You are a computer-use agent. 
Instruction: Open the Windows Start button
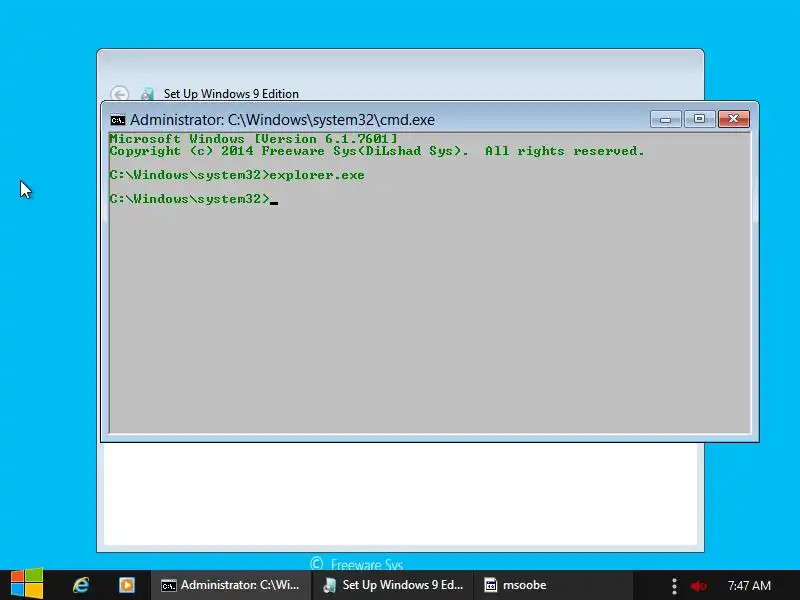click(x=27, y=584)
